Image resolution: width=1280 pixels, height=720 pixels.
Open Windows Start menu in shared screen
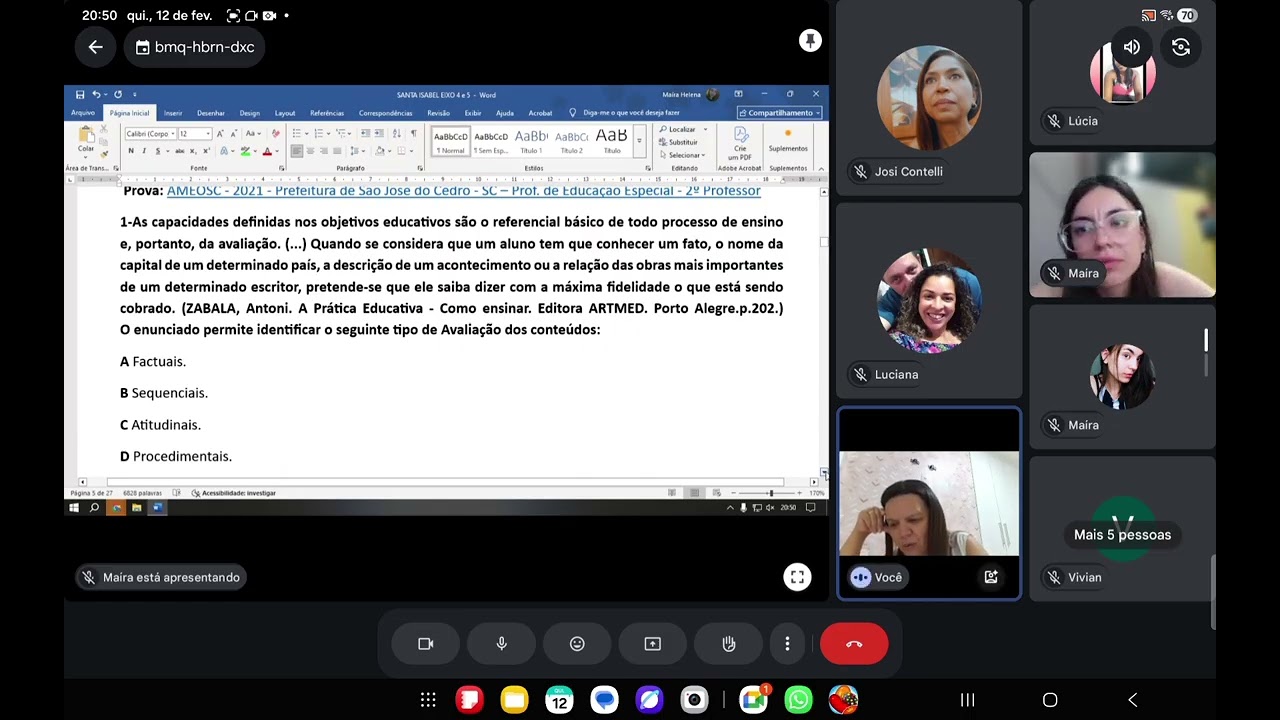tap(74, 508)
